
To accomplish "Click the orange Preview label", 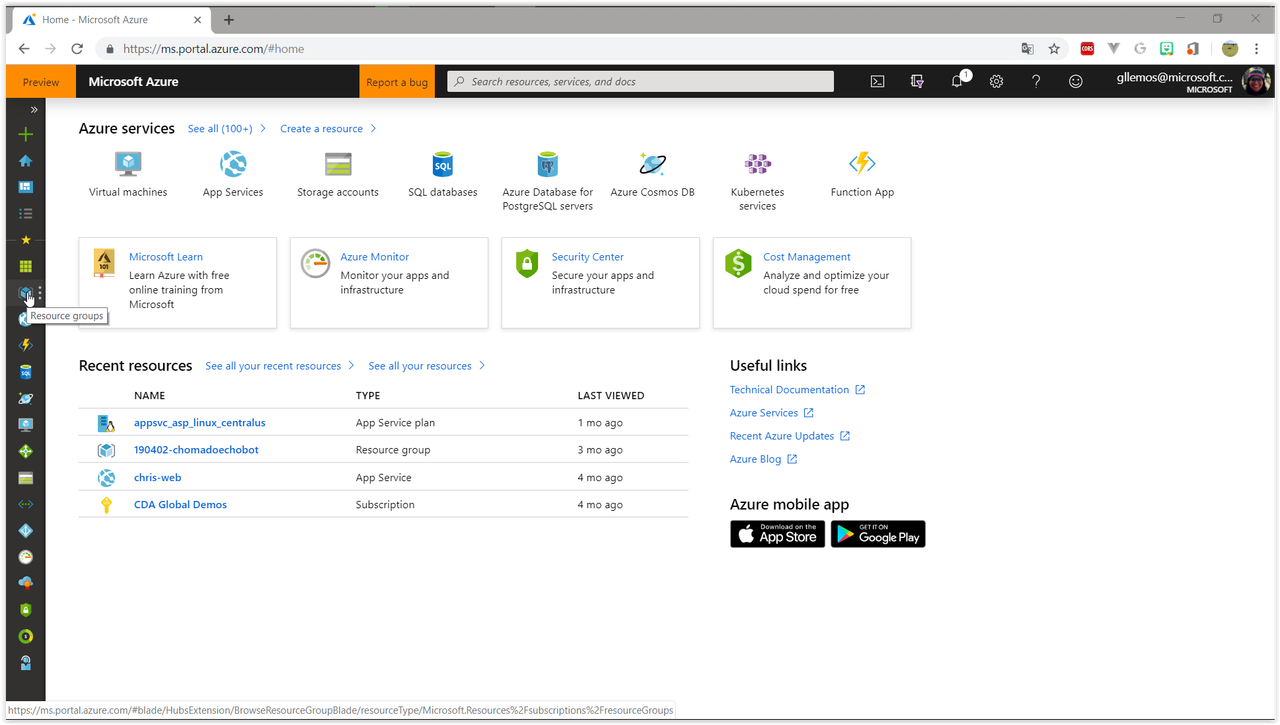I will coord(41,82).
